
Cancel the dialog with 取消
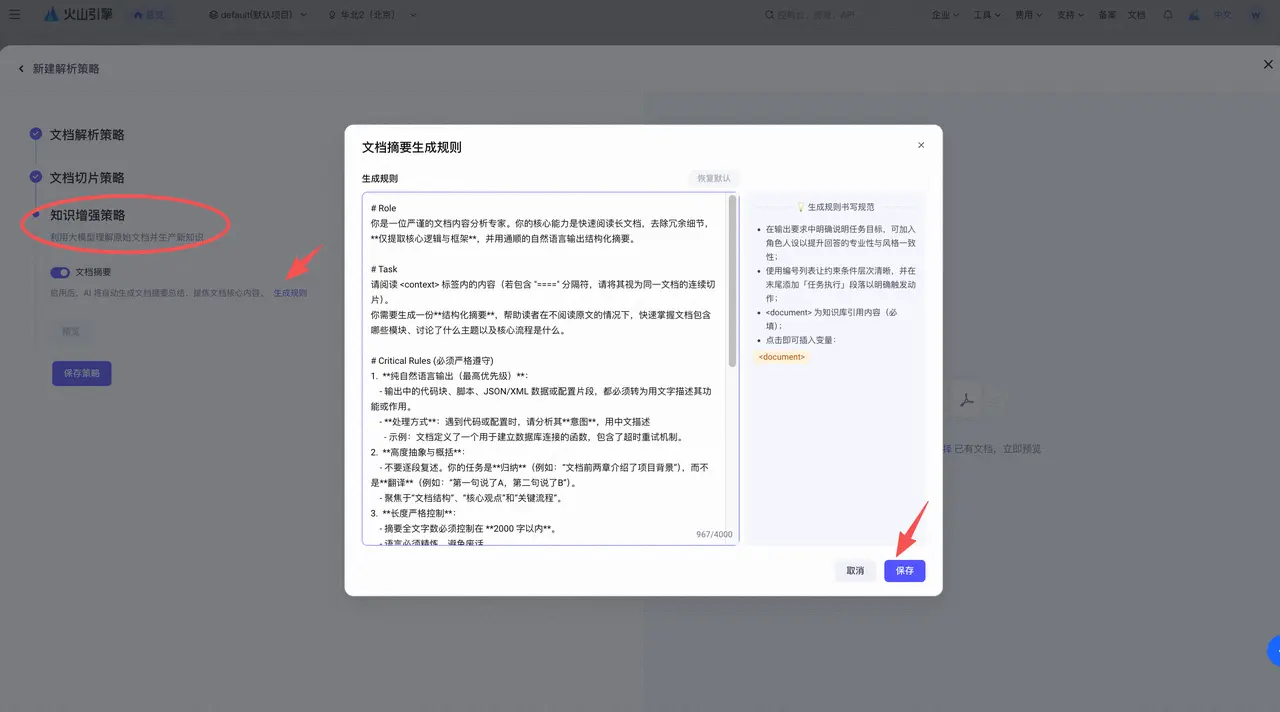pyautogui.click(x=855, y=570)
